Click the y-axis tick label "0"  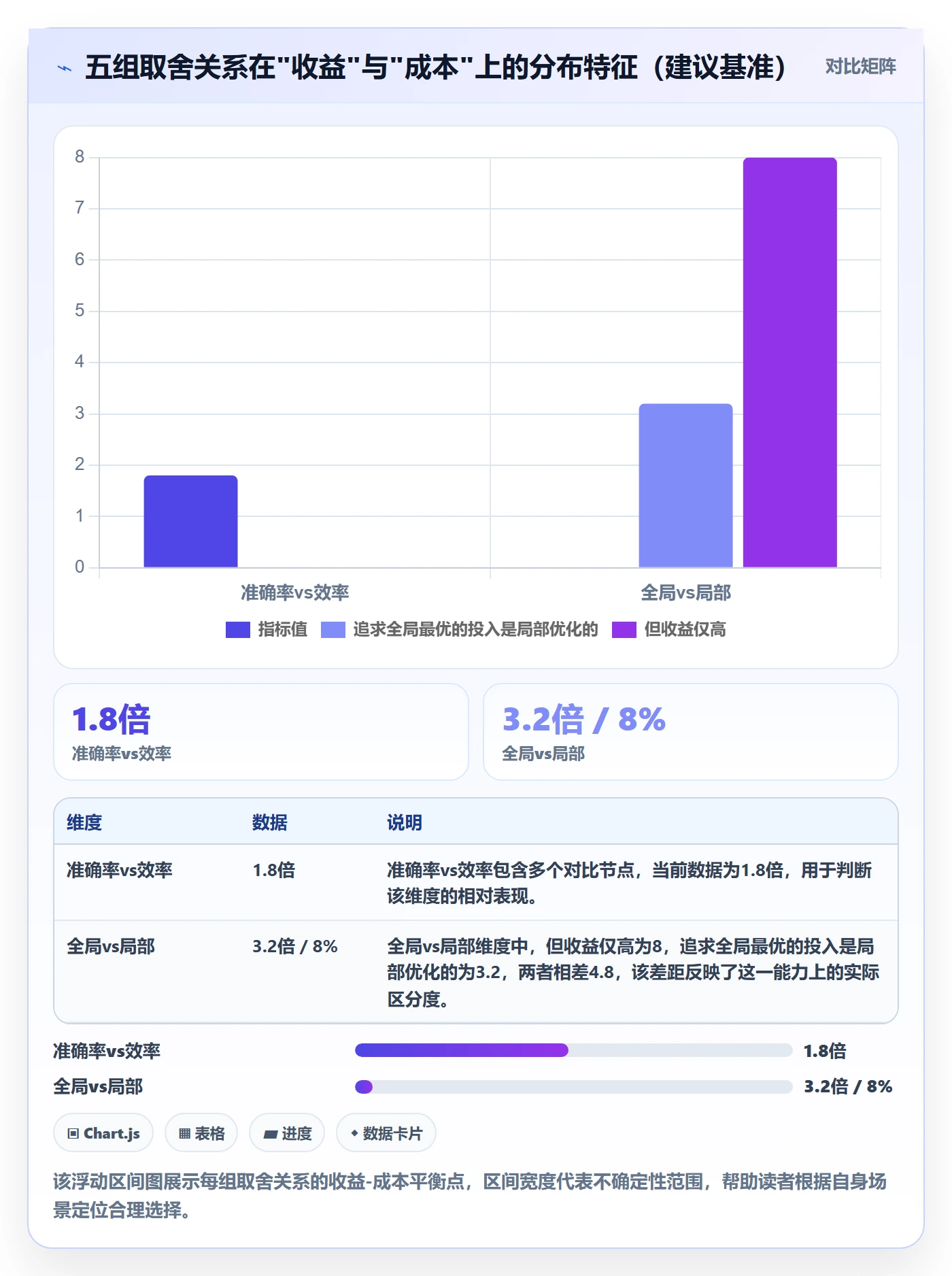click(x=80, y=567)
